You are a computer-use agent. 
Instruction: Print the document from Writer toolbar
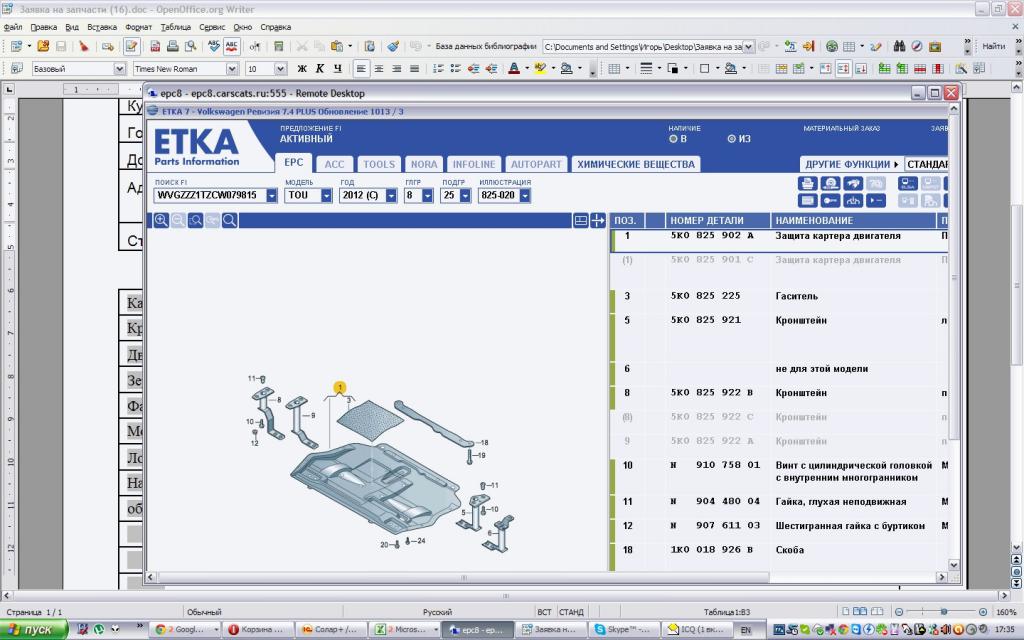tap(172, 46)
